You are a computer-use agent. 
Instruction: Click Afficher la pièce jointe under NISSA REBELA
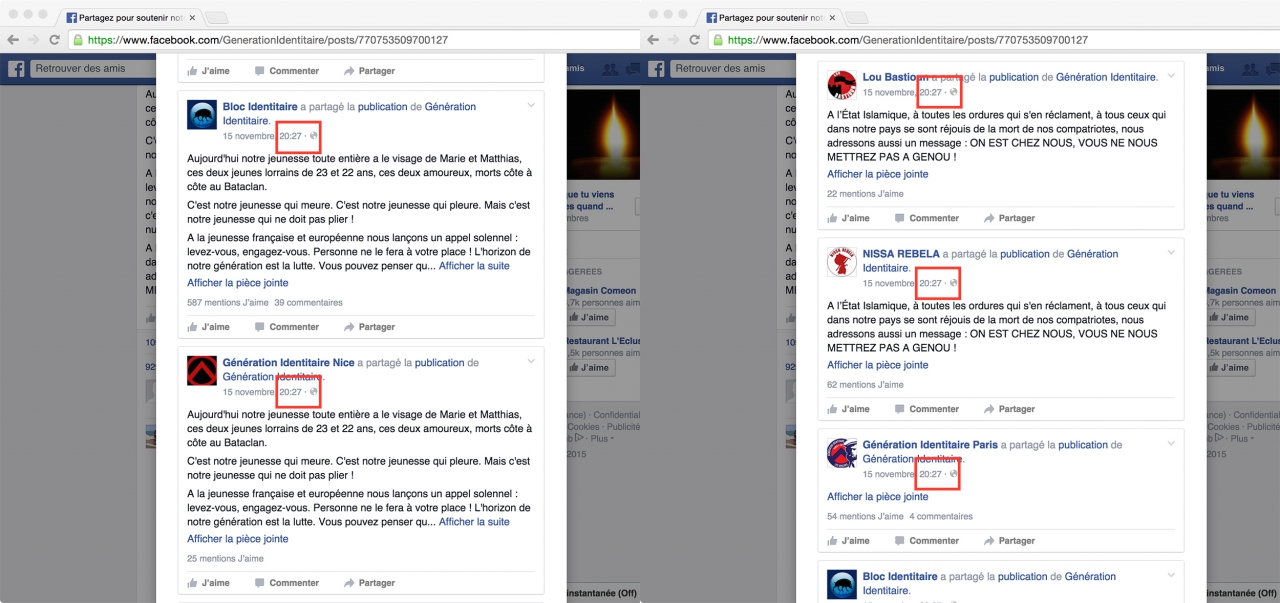pyautogui.click(x=877, y=365)
